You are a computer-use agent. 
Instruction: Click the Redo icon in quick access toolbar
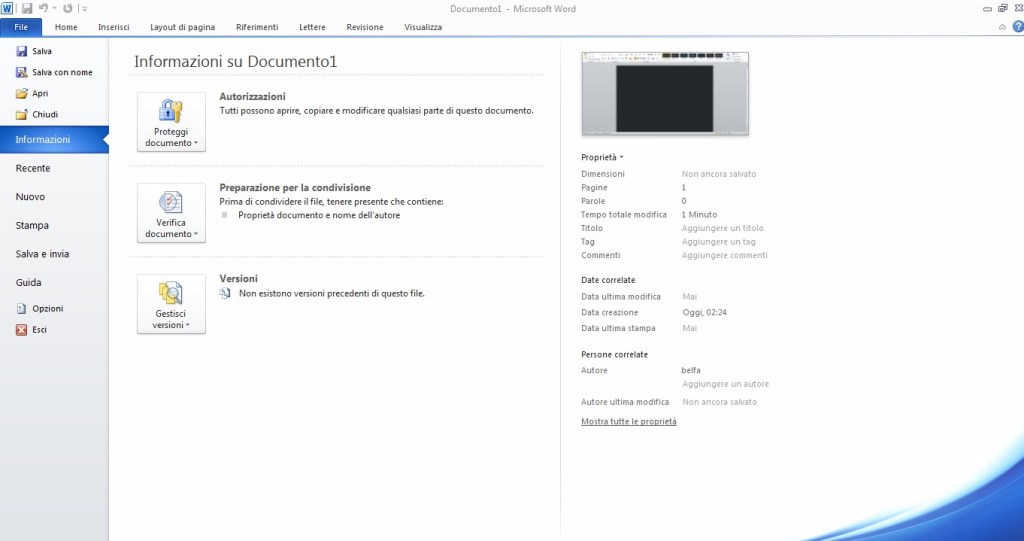tap(67, 8)
